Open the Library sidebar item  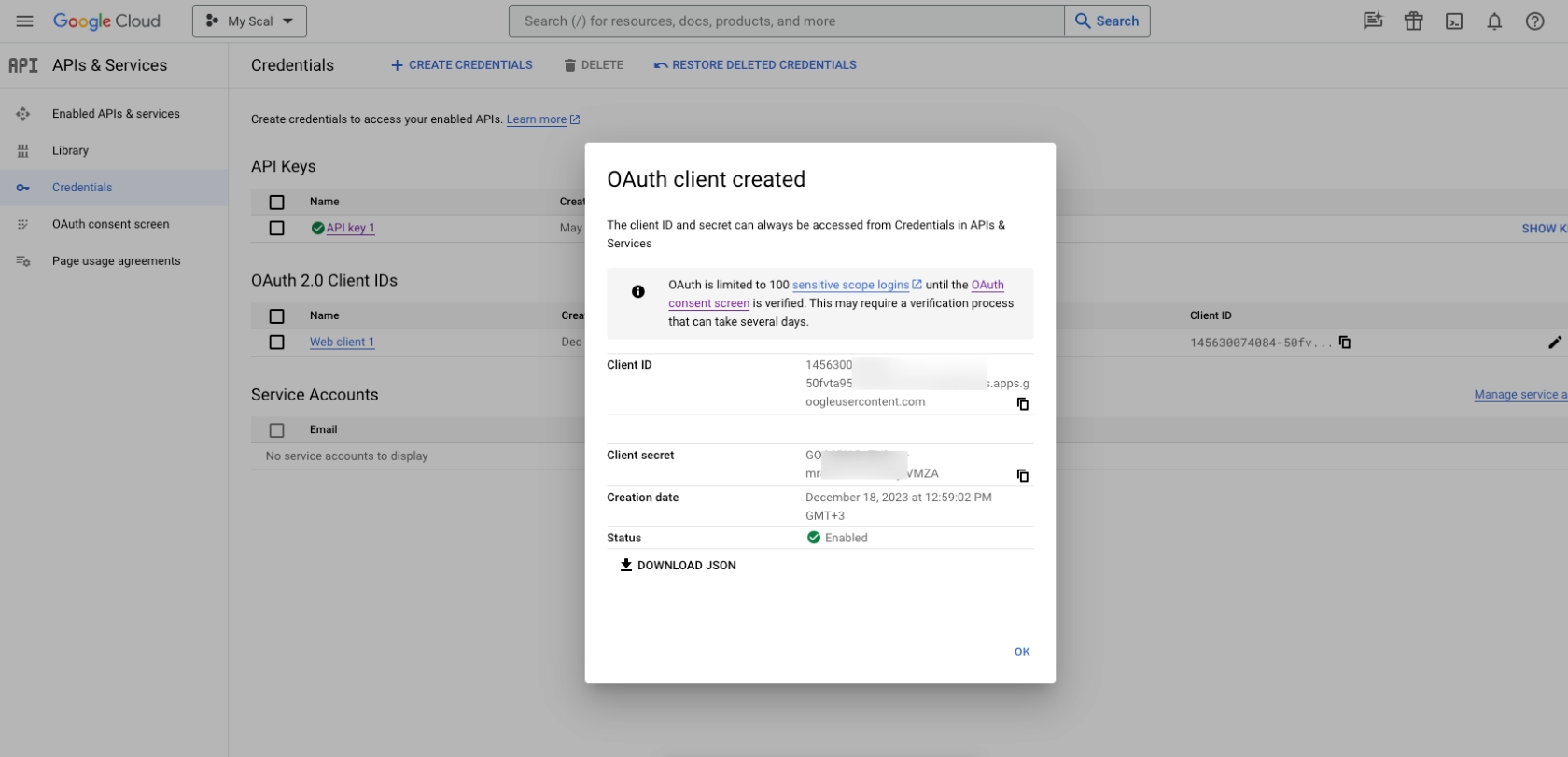[x=70, y=150]
